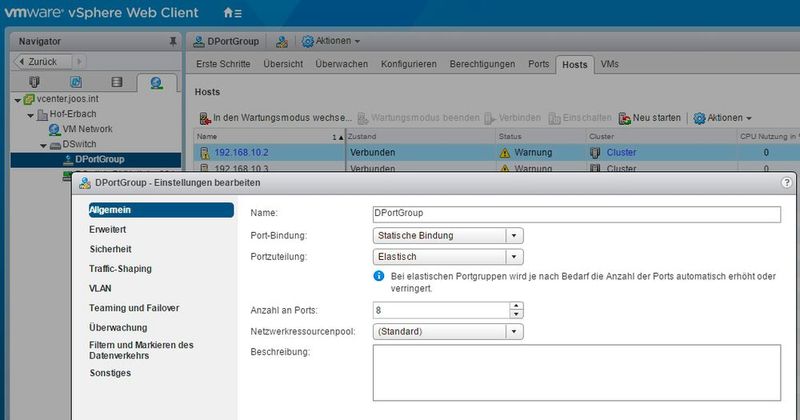Switch to the VMs tab
The height and width of the screenshot is (420, 800).
pyautogui.click(x=609, y=64)
